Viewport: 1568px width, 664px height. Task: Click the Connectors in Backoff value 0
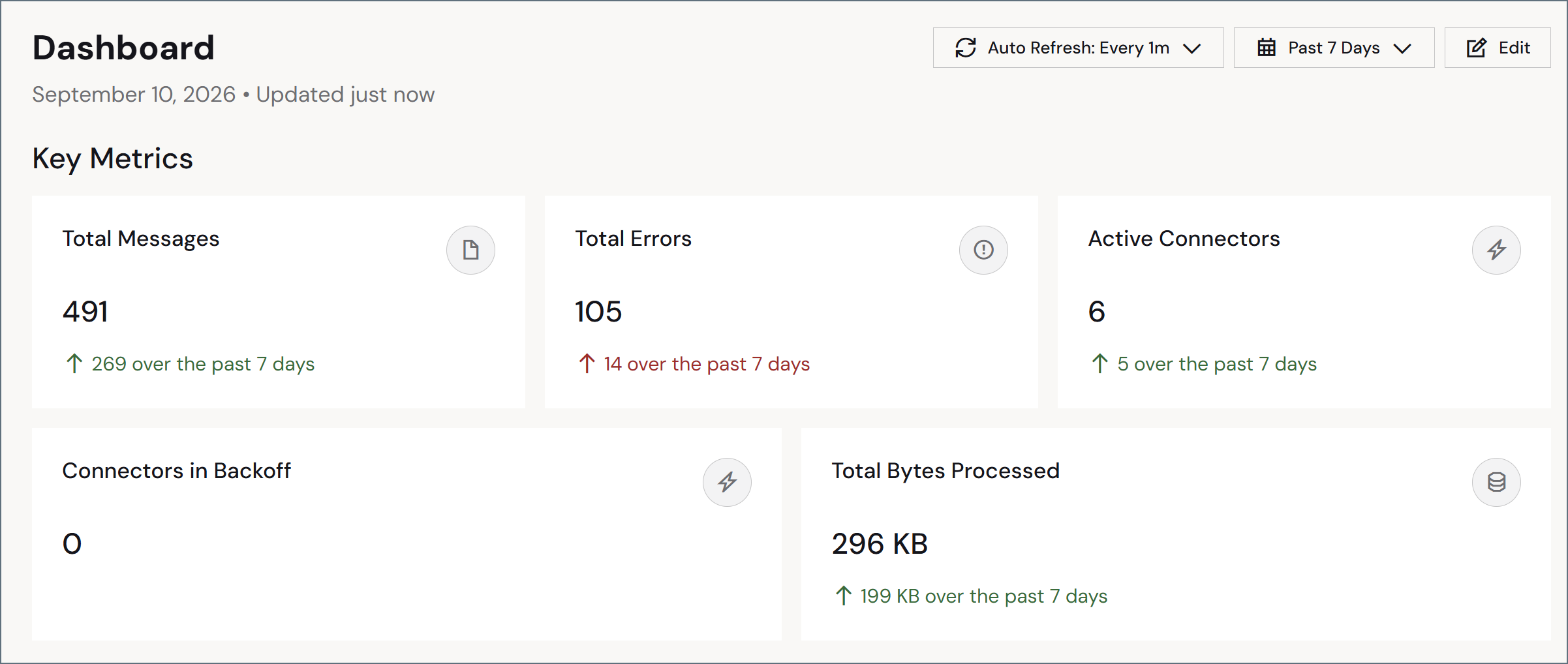click(72, 543)
